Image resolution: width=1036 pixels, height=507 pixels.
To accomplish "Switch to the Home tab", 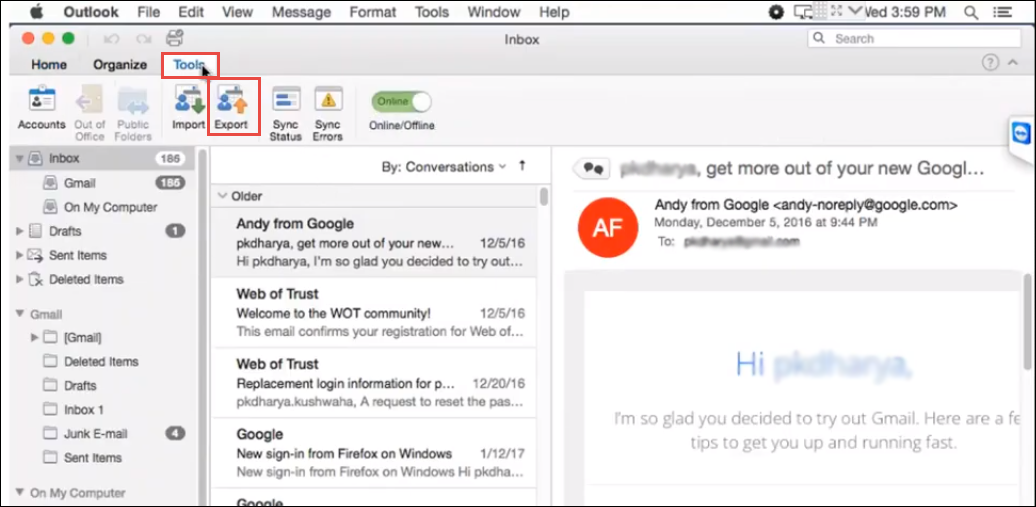I will [x=49, y=65].
